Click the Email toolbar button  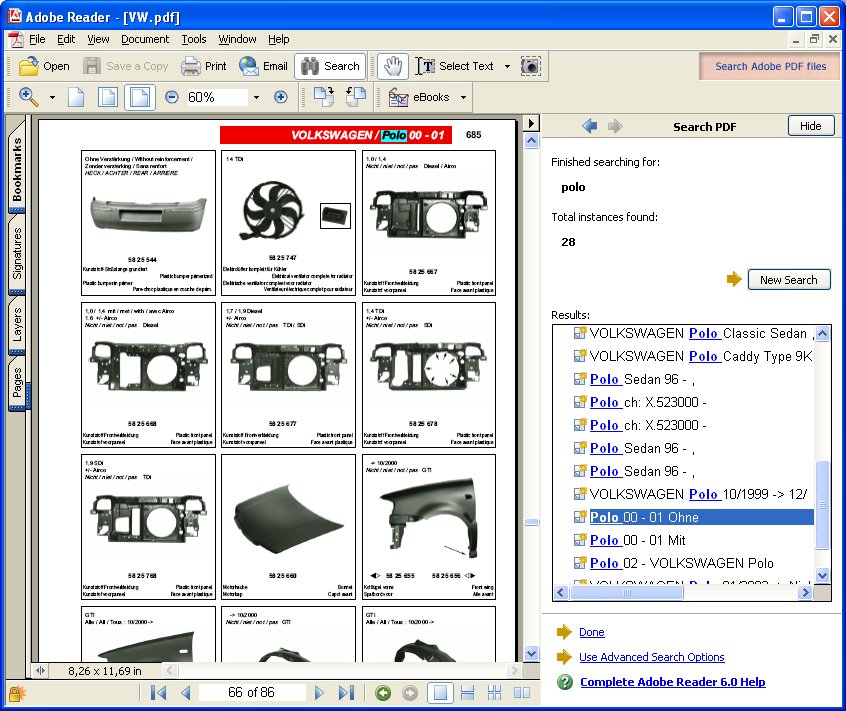[x=263, y=66]
